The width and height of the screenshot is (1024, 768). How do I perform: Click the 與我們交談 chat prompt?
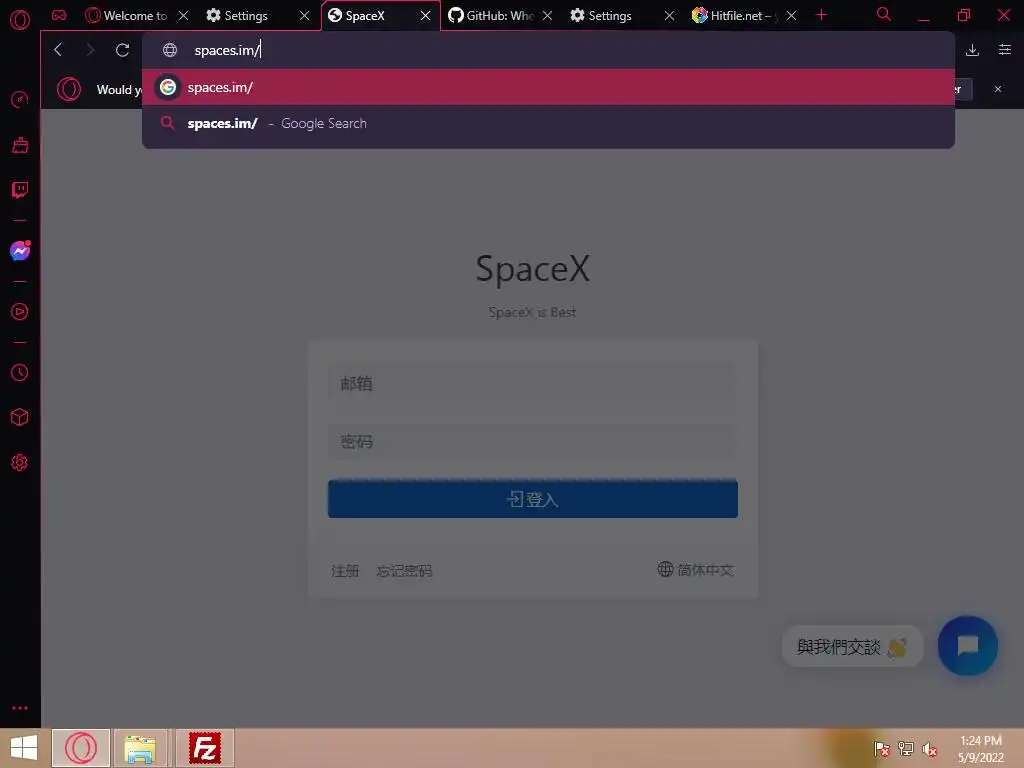point(852,647)
